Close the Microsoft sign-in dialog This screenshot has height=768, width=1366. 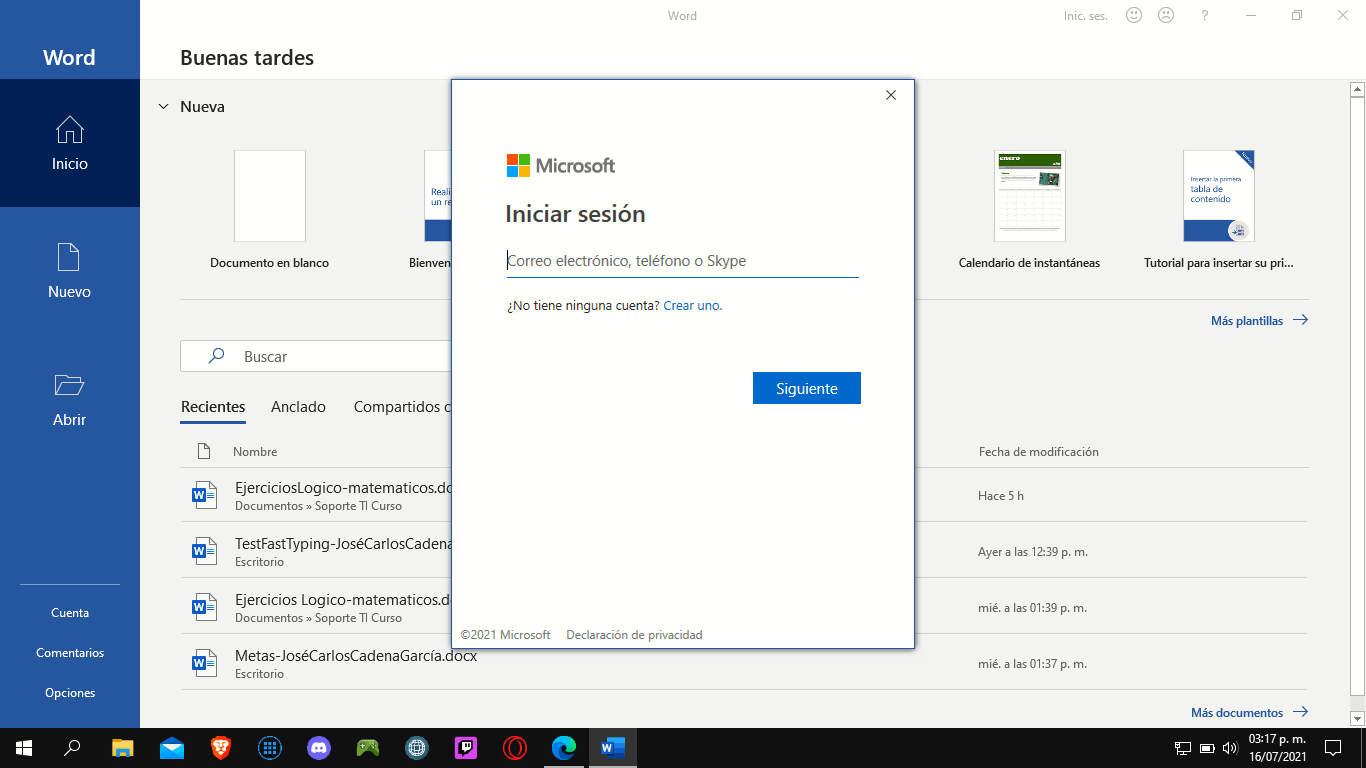click(891, 95)
